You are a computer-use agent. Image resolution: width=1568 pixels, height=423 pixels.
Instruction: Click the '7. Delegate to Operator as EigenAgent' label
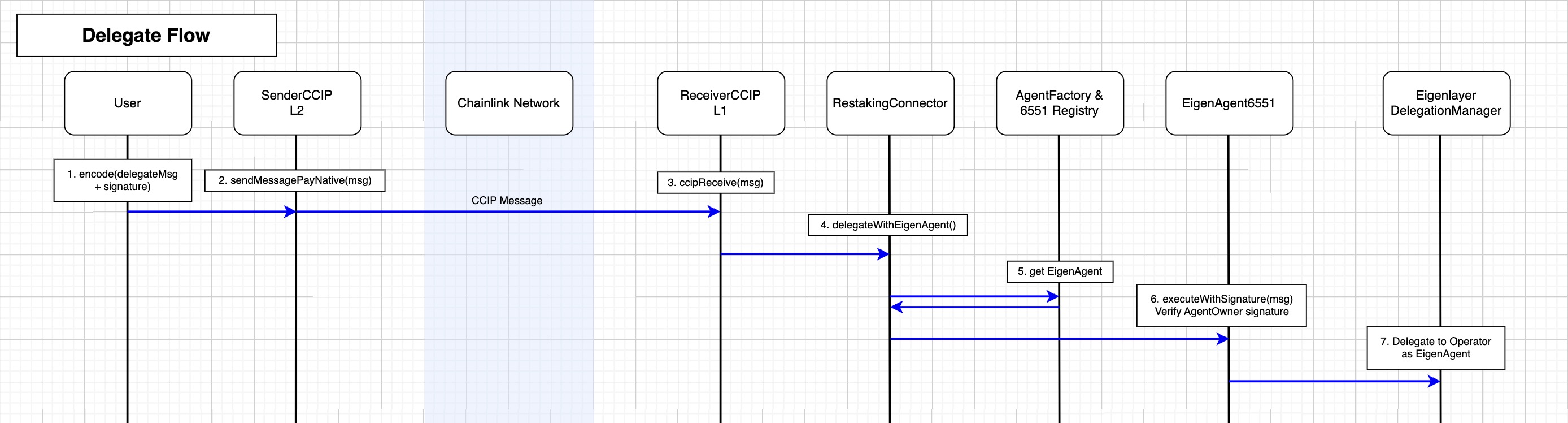click(1436, 348)
